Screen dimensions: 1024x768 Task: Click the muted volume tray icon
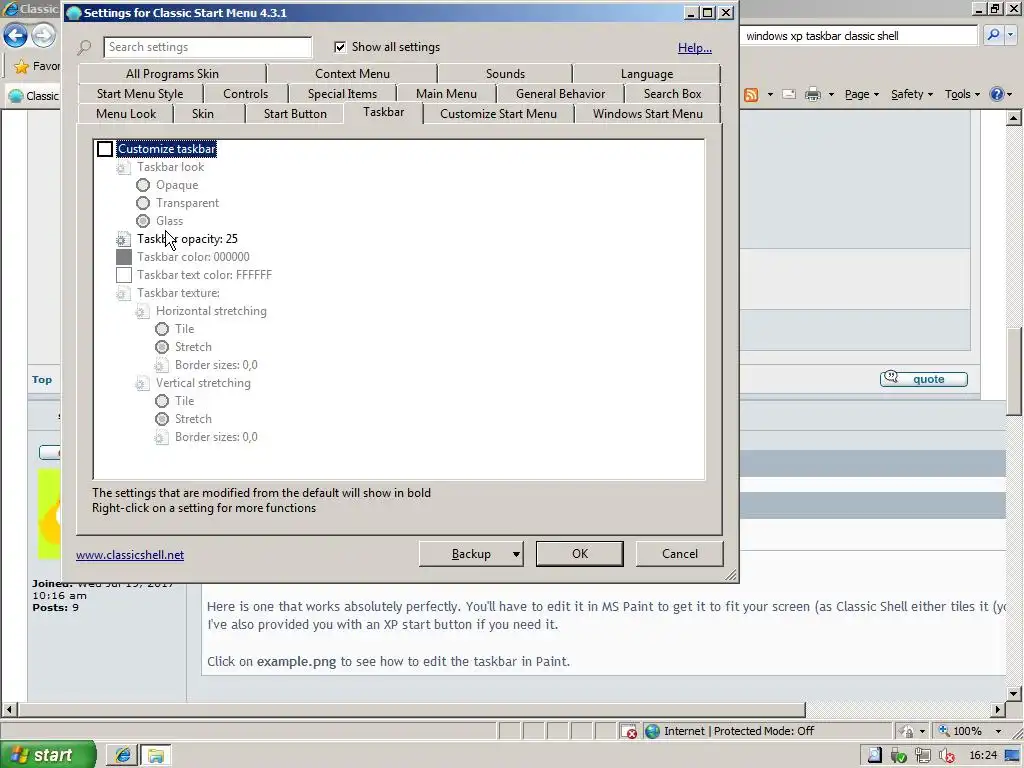coord(946,756)
